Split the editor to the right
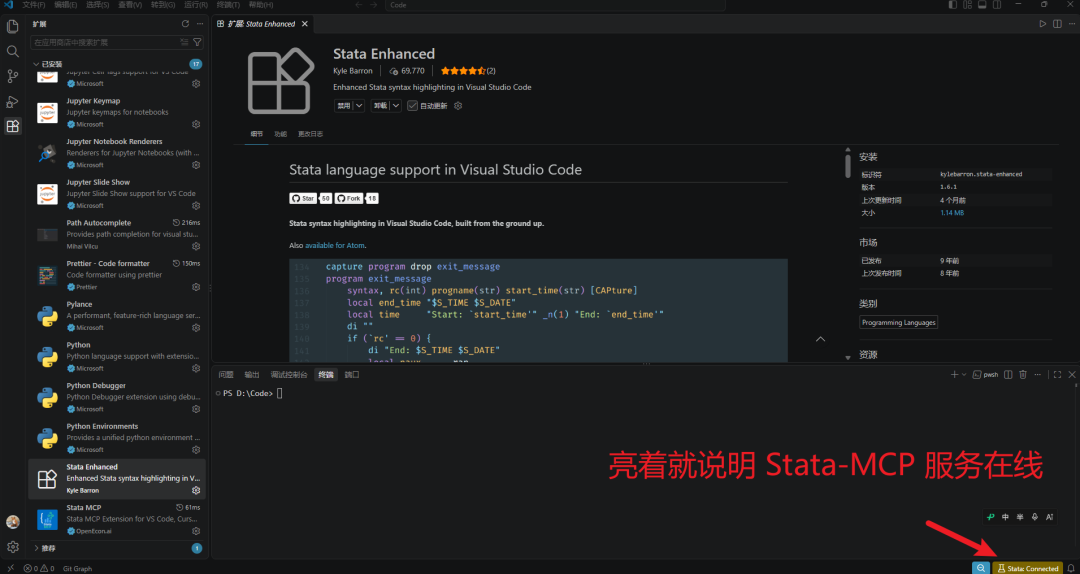The image size is (1080, 574). [x=1057, y=23]
